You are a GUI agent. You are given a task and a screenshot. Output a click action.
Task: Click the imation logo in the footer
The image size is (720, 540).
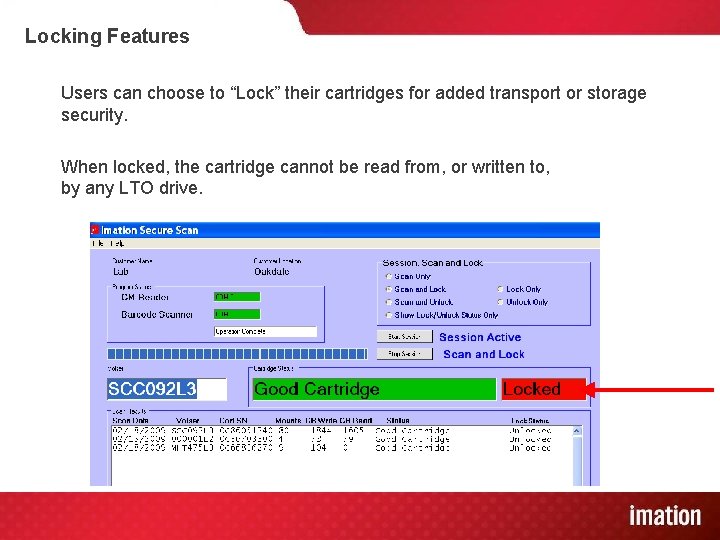click(x=665, y=516)
